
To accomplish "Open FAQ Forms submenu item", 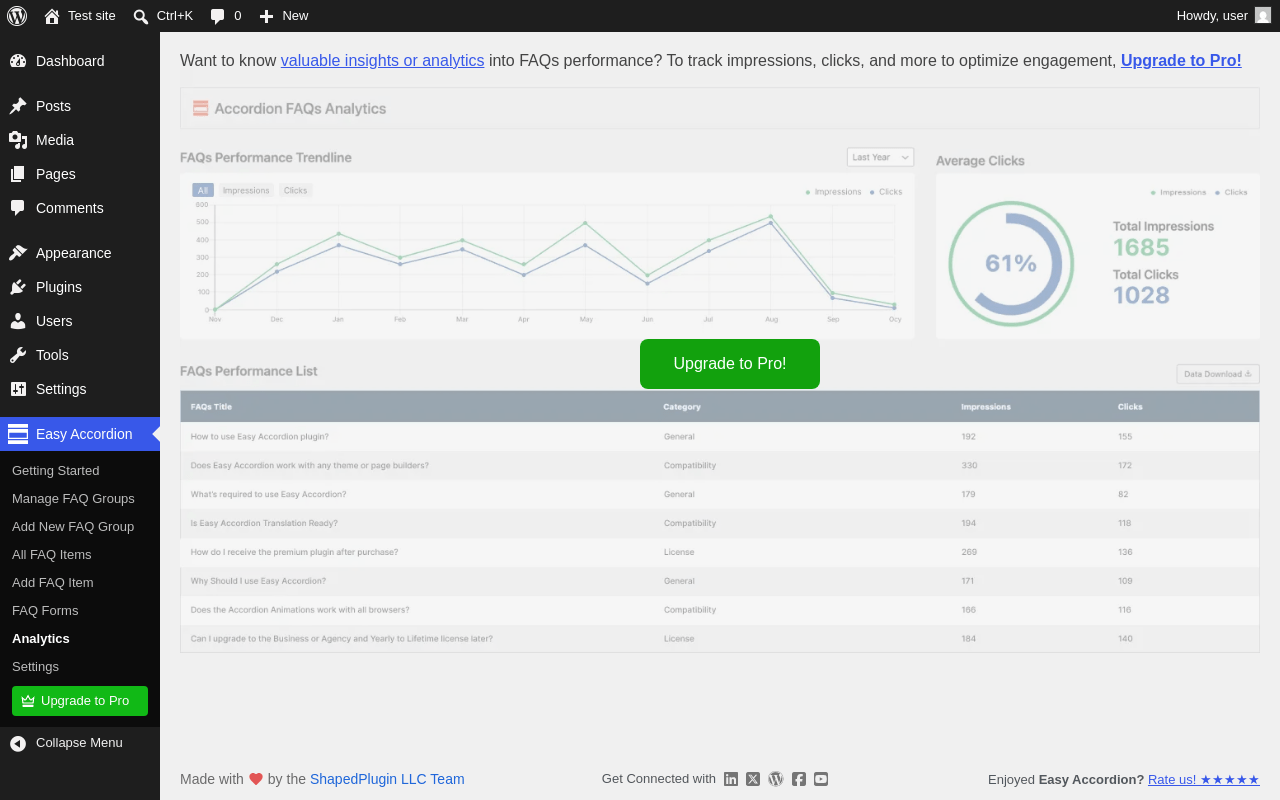I will pyautogui.click(x=45, y=611).
